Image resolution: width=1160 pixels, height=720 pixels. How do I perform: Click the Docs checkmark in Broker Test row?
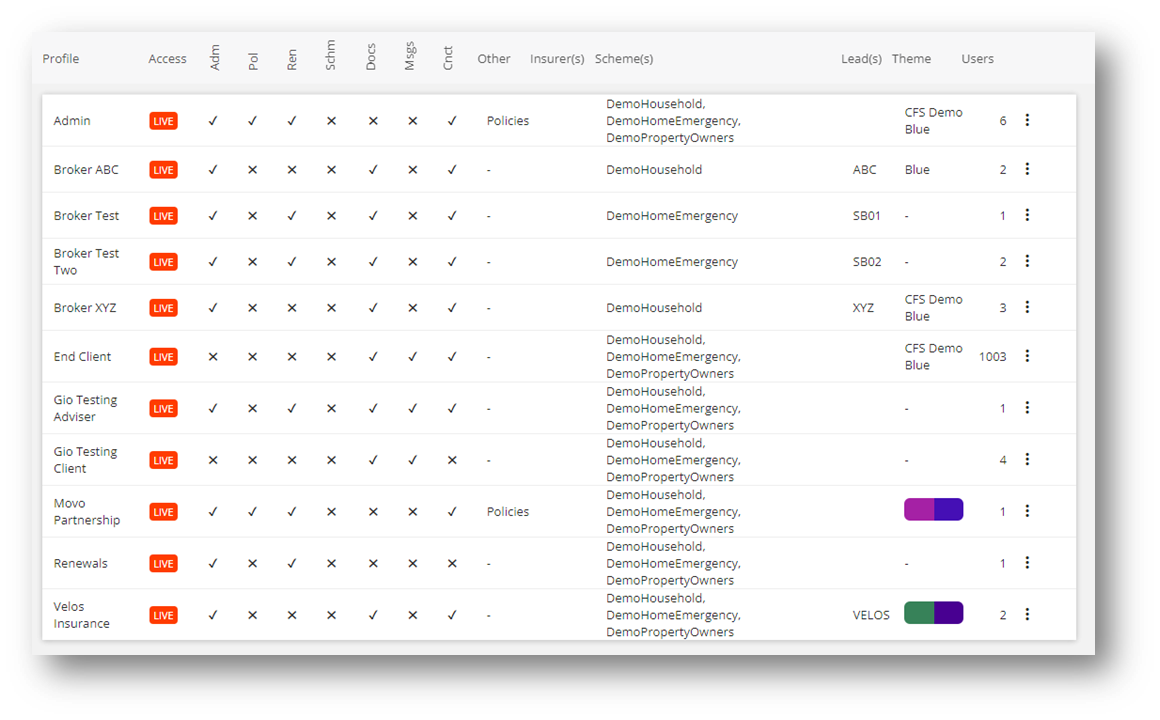click(x=373, y=215)
